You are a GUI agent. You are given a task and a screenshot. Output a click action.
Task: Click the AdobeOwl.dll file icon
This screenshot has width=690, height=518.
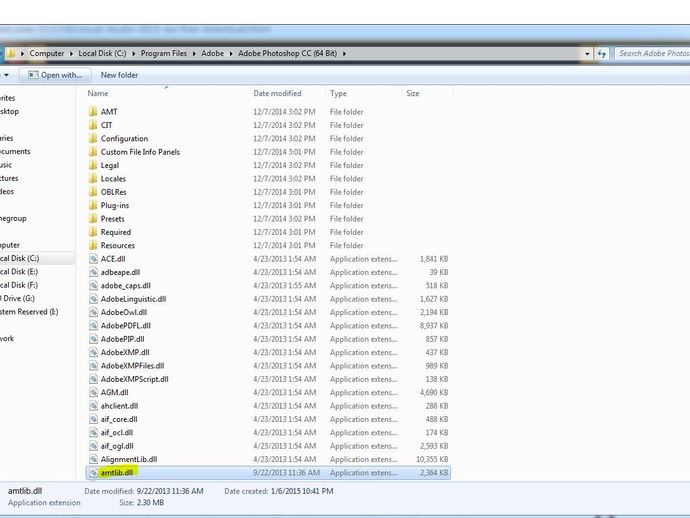pos(93,312)
